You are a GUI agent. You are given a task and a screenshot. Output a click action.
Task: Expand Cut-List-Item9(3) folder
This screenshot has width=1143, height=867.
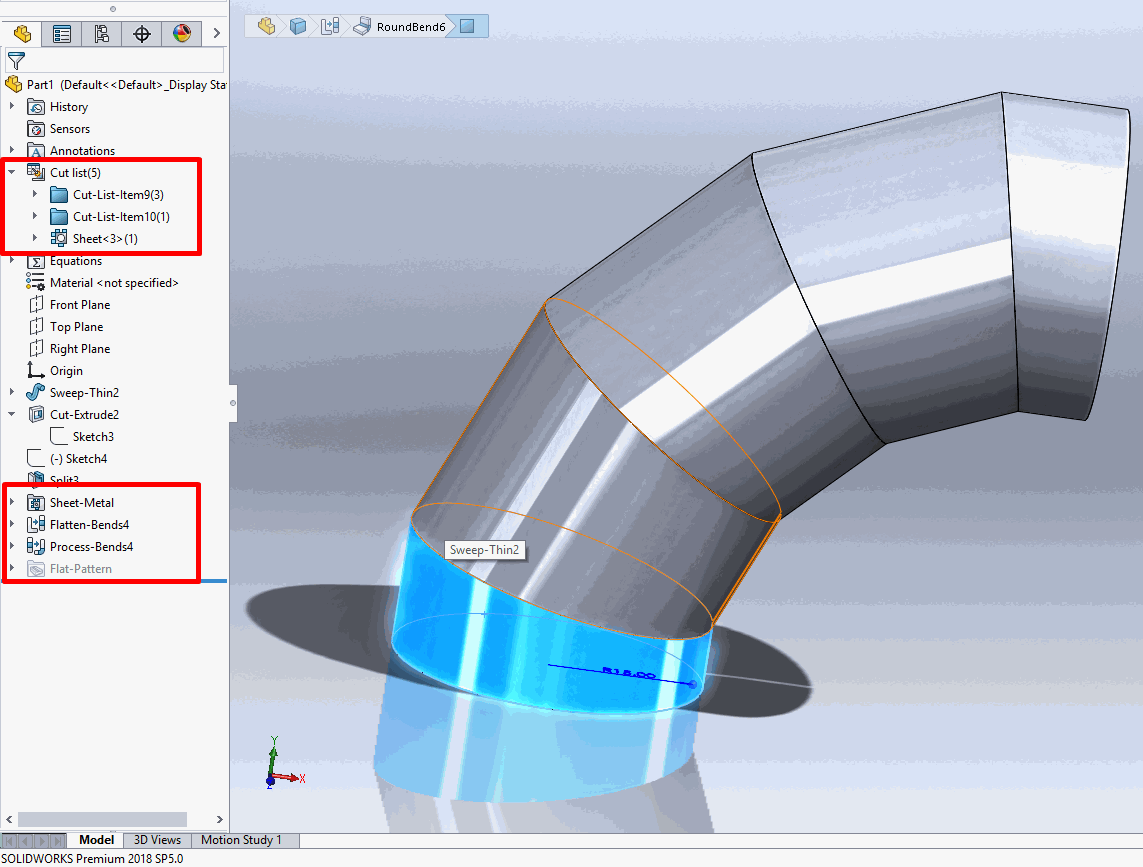(35, 195)
